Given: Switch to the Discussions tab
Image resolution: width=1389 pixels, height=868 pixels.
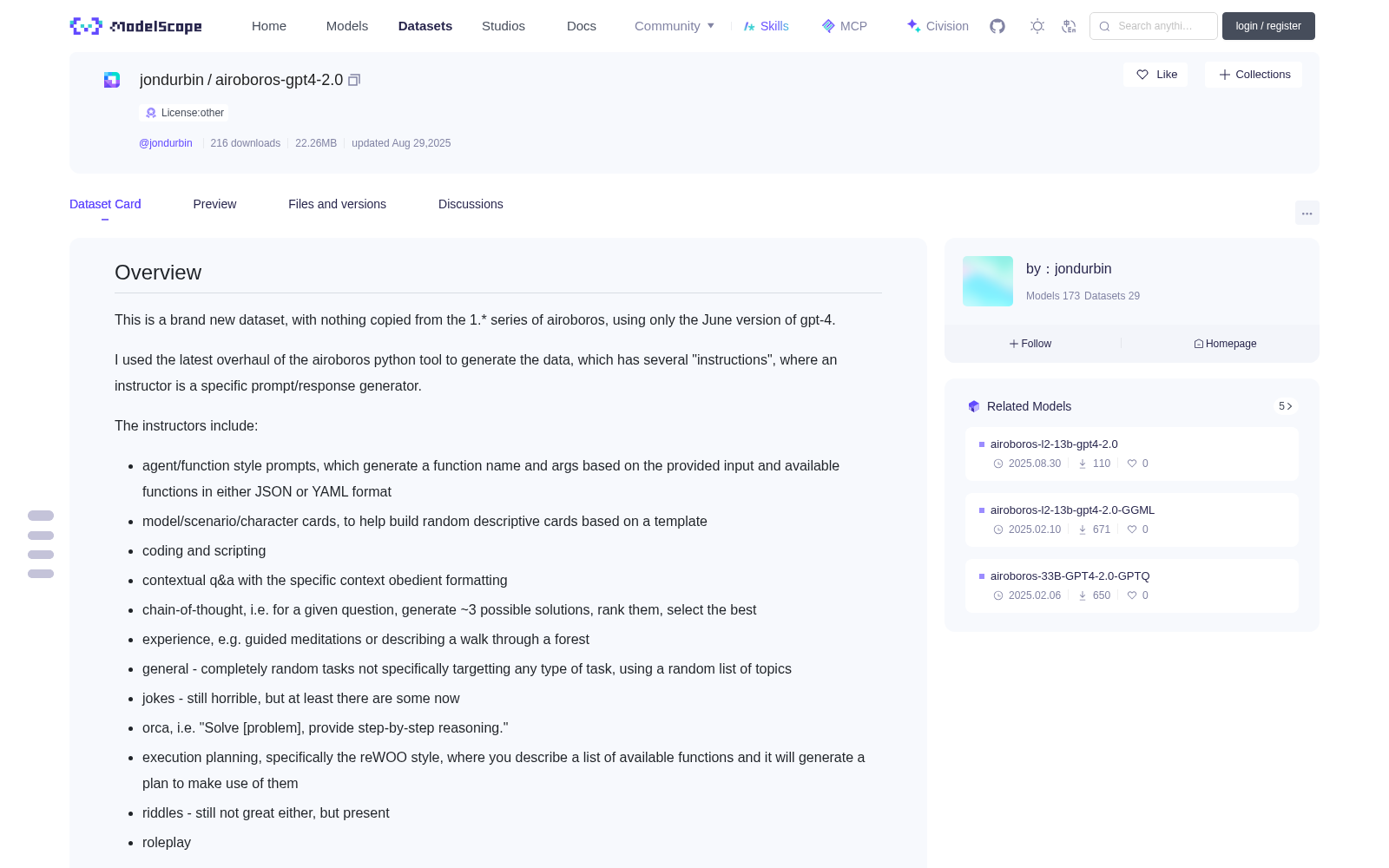Looking at the screenshot, I should [471, 204].
